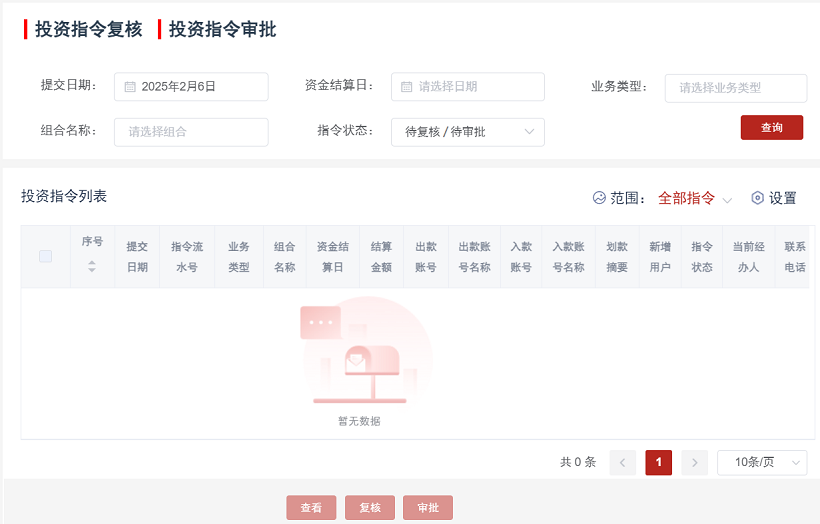Click the 查看 button
820x524 pixels.
tap(311, 508)
